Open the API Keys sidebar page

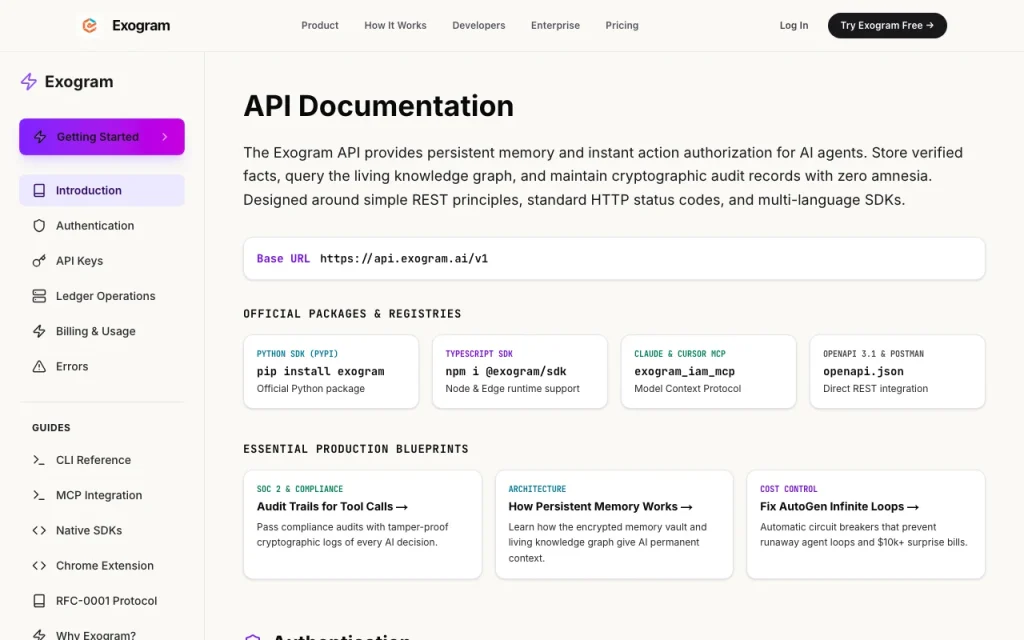102,261
